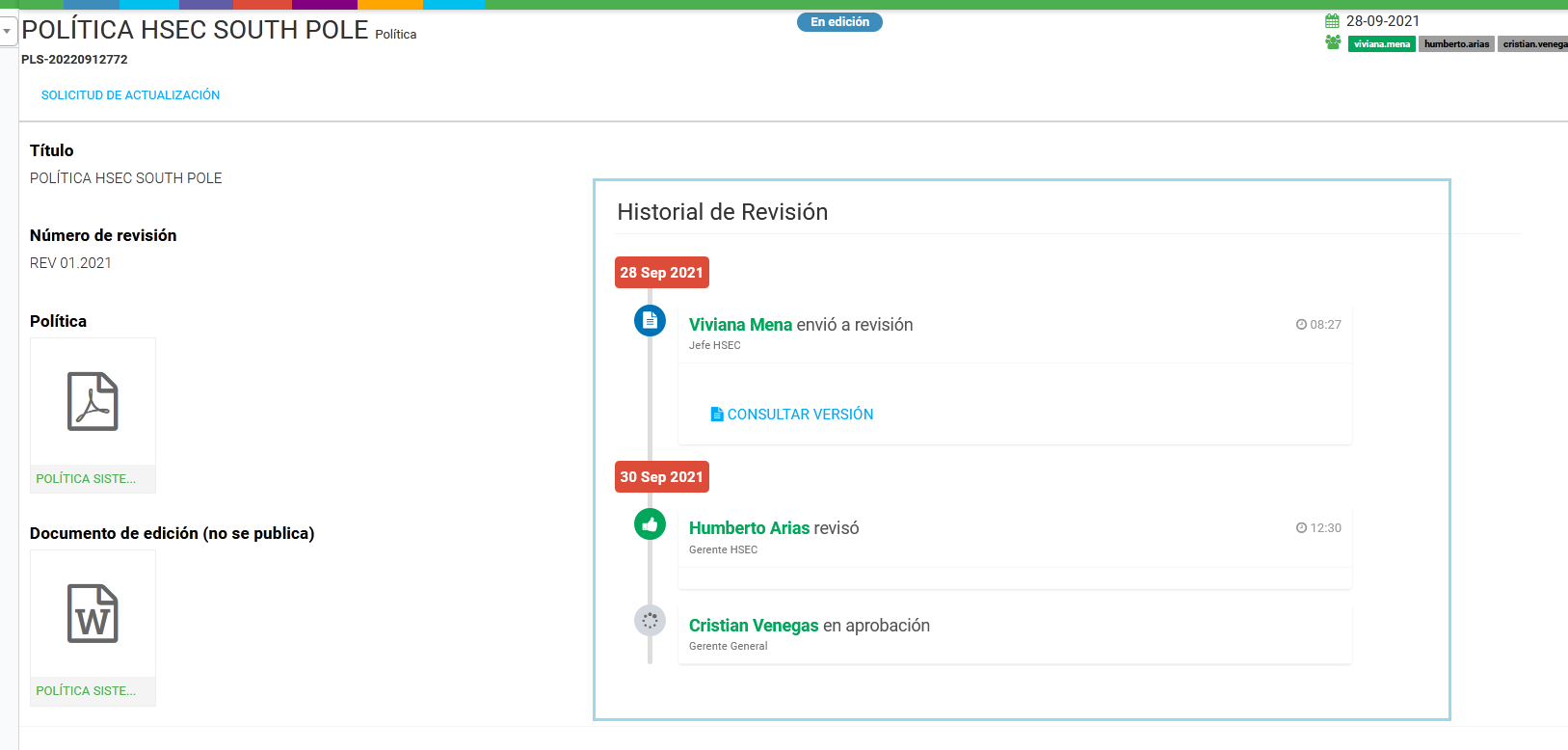Select the humberto.arias user tag
The image size is (1568, 750).
pos(1456,44)
